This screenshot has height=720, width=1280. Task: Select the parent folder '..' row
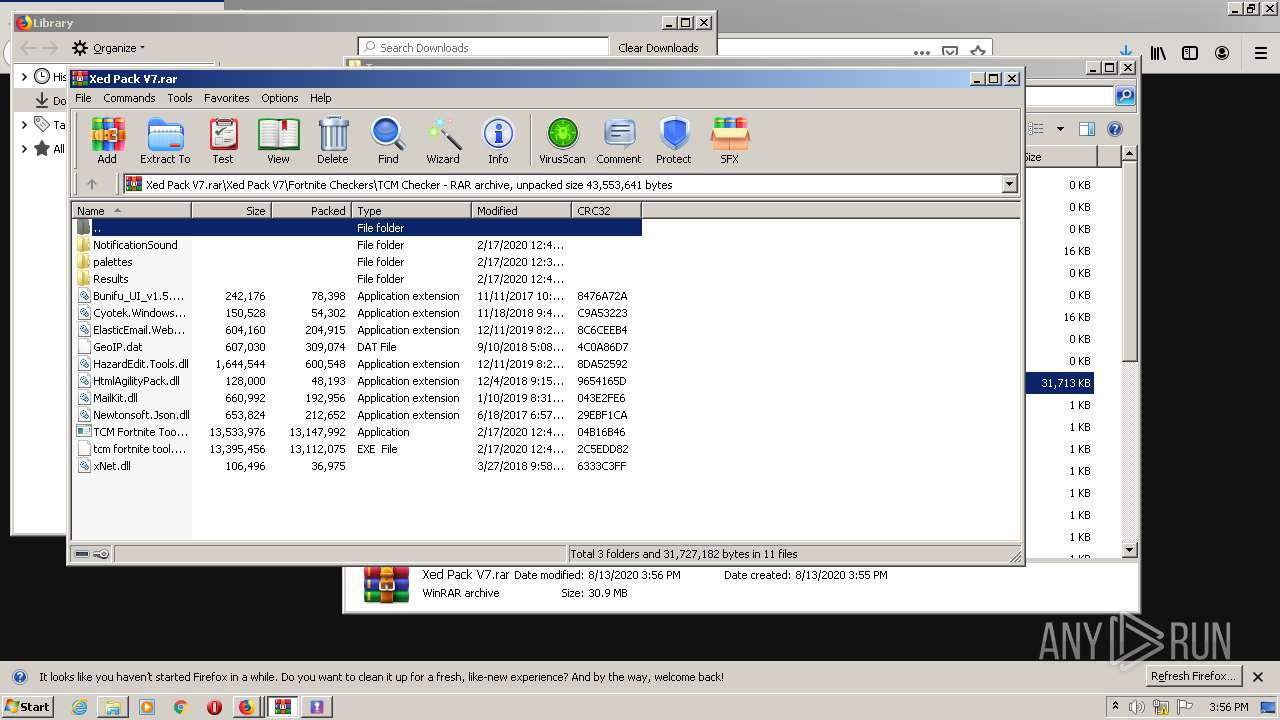(357, 228)
